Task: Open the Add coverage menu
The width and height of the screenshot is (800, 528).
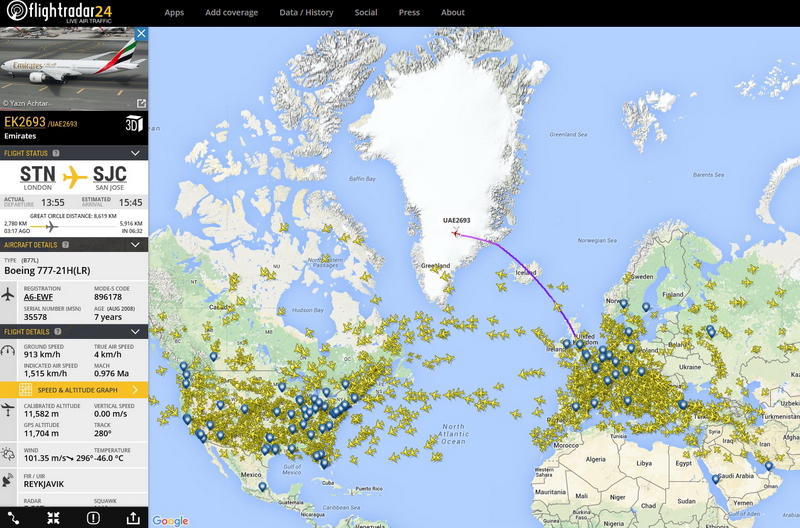Action: click(x=232, y=12)
